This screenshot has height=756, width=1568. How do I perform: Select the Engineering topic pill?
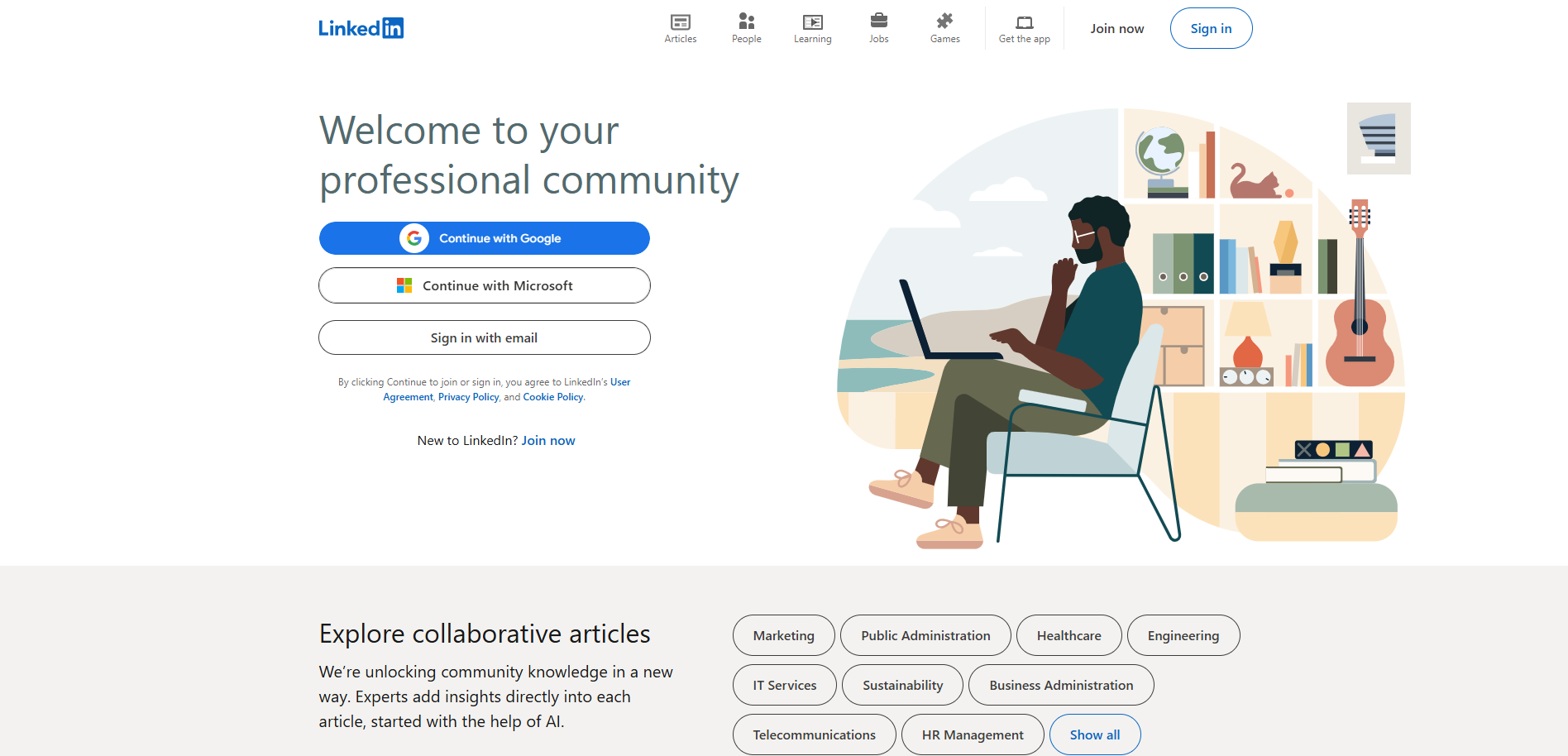pyautogui.click(x=1183, y=635)
